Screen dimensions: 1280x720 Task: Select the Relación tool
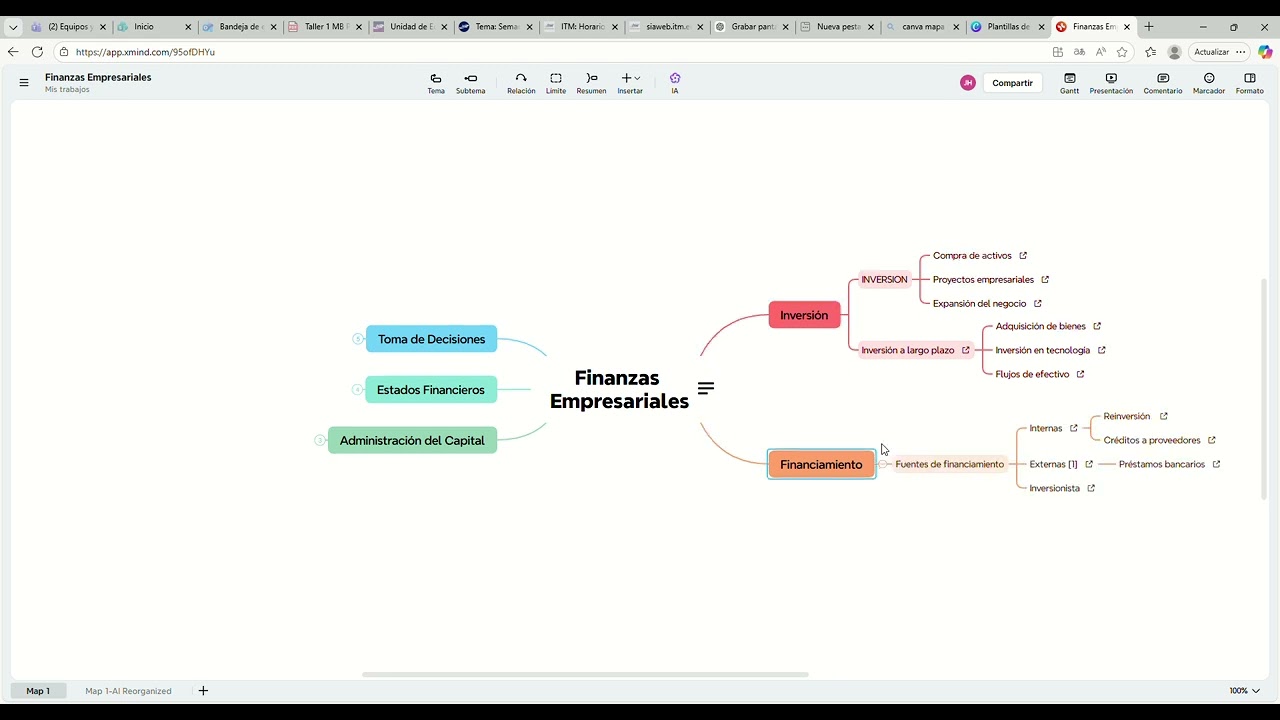pyautogui.click(x=521, y=83)
